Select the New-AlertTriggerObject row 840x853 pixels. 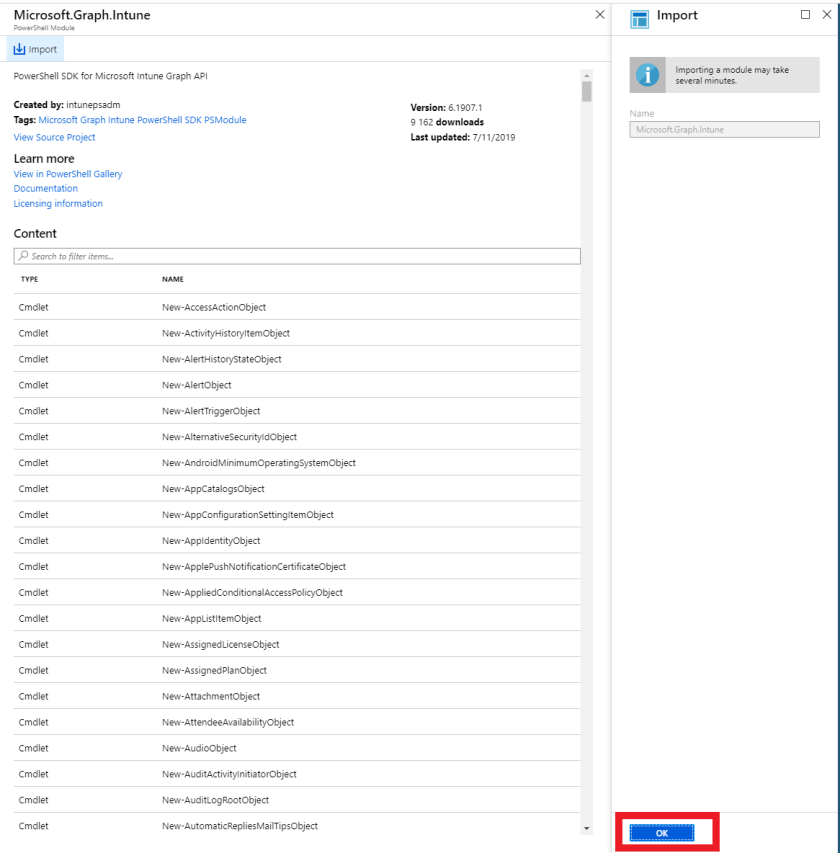tap(297, 411)
